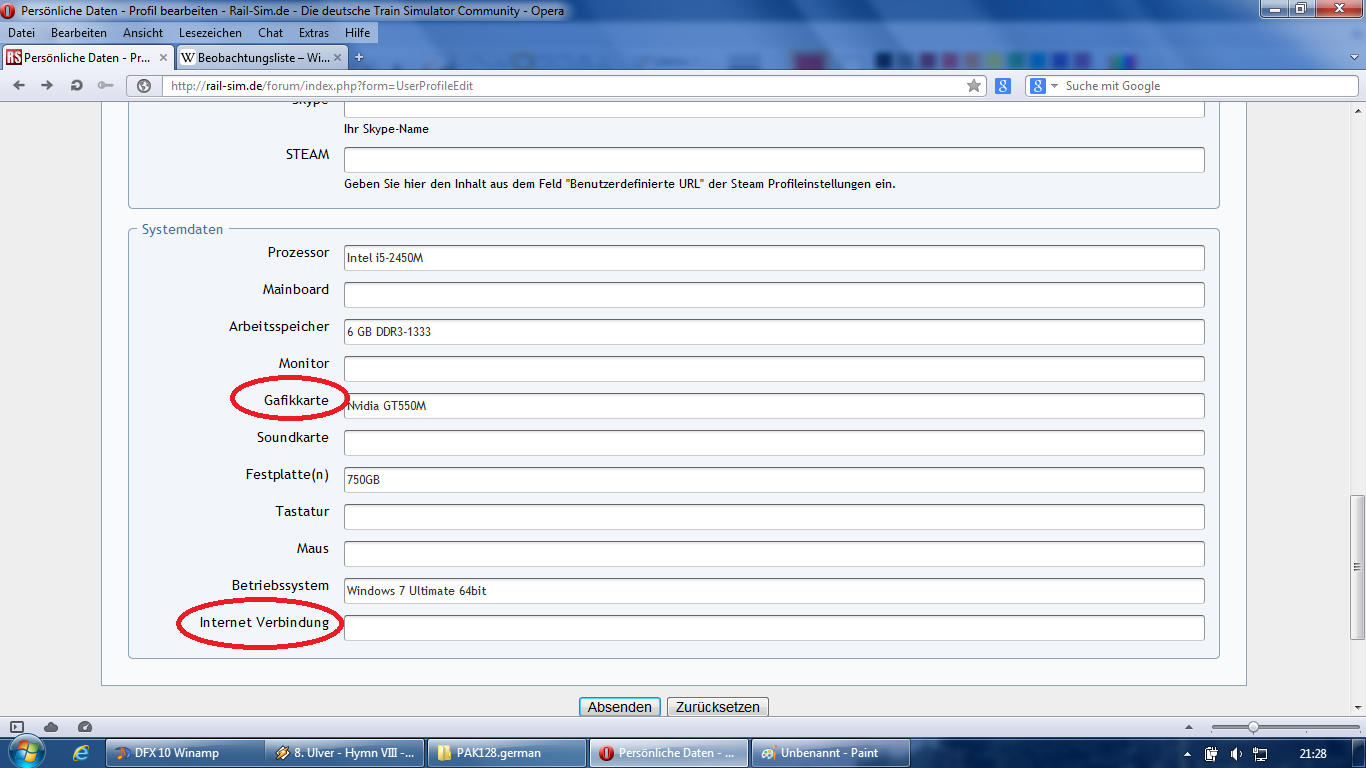Screen dimensions: 1366x768
Task: Reload the page with the refresh icon
Action: click(x=76, y=86)
